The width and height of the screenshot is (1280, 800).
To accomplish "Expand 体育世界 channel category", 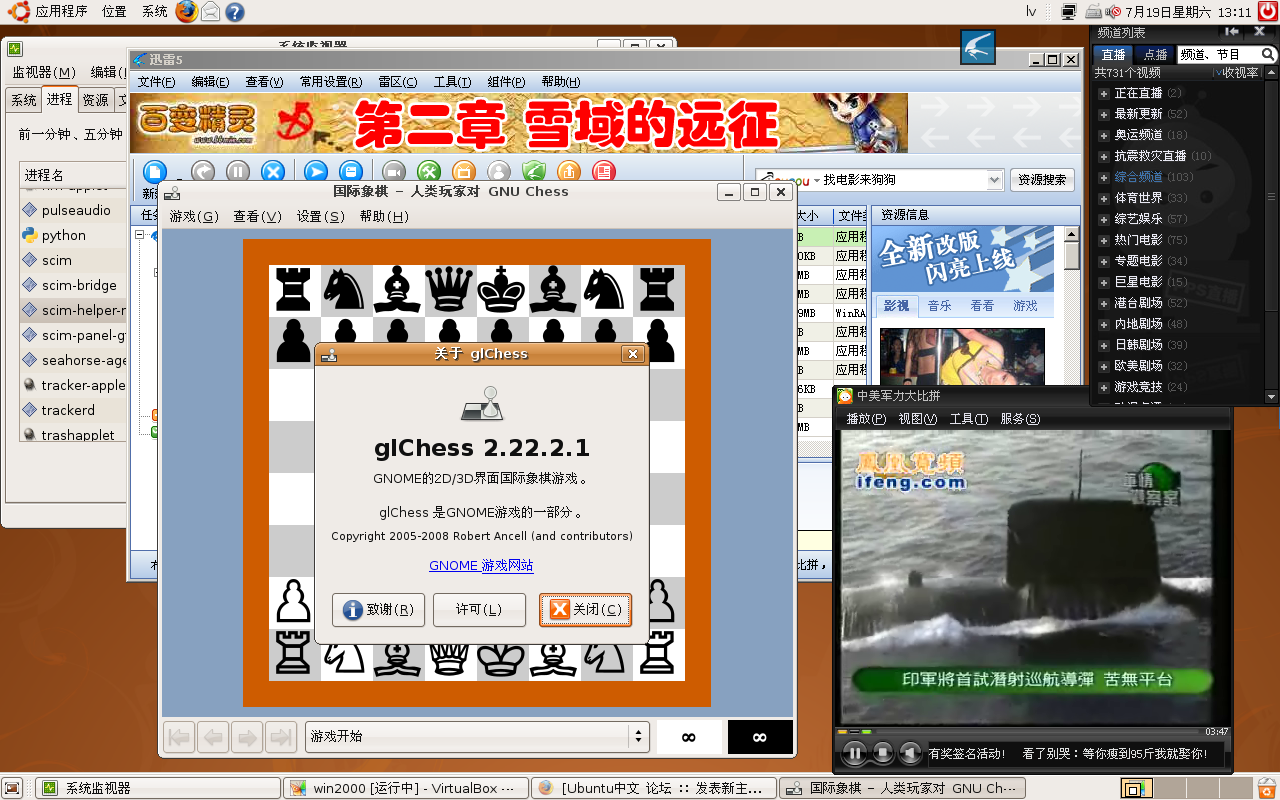I will point(1104,198).
